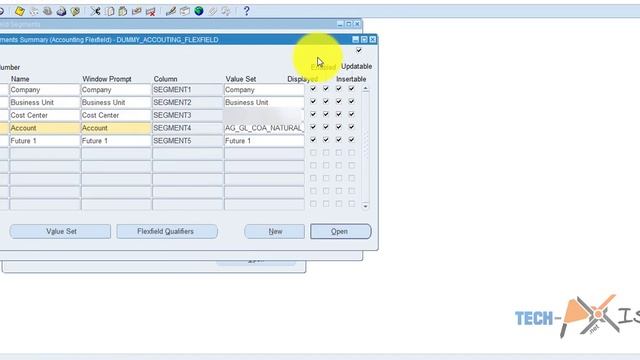640x360 pixels.
Task: Toggle Enabled checkbox for Company segment
Action: pyautogui.click(x=326, y=89)
